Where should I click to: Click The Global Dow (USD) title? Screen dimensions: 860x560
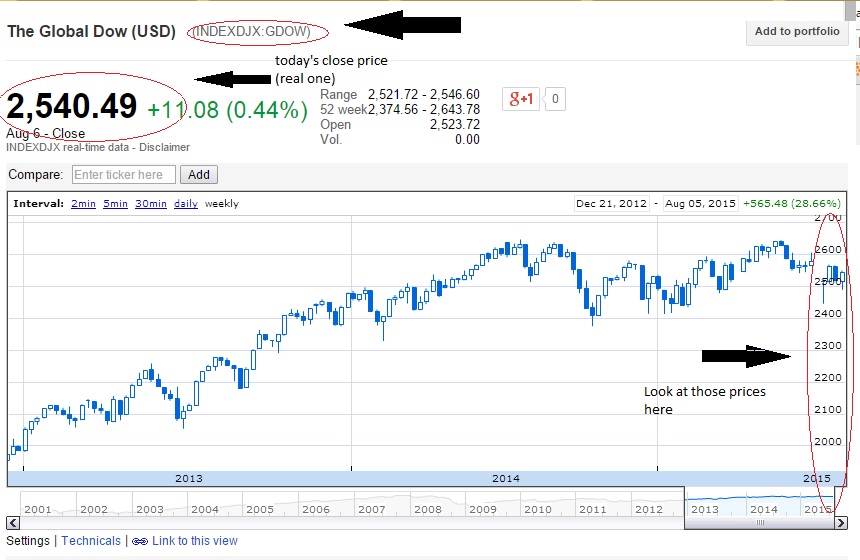[x=91, y=31]
